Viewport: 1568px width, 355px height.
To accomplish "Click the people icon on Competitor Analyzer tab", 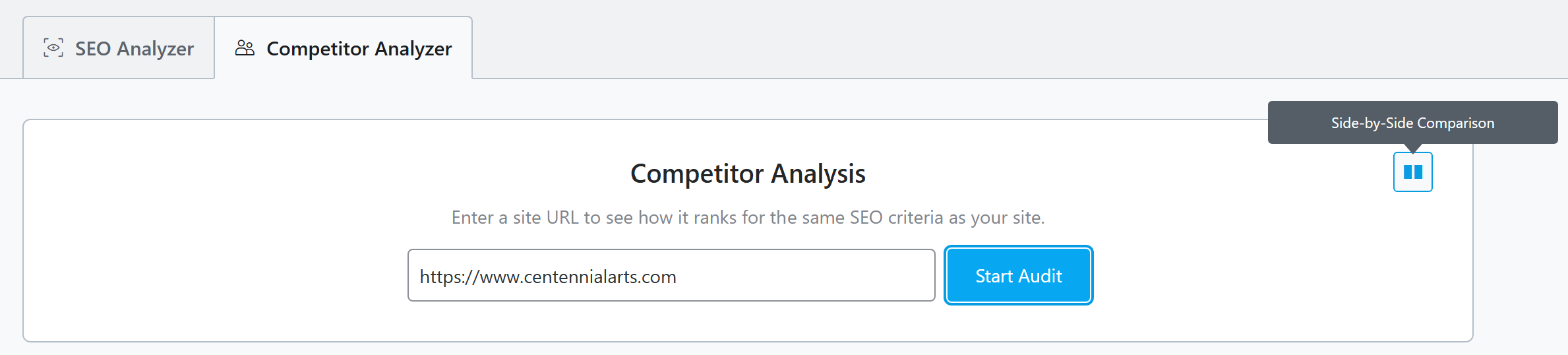I will [x=245, y=48].
